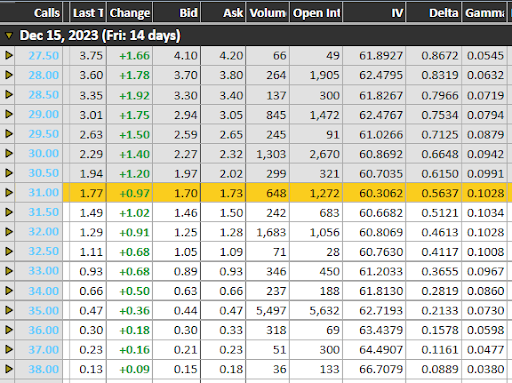This screenshot has height=383, width=512.
Task: Select the 33.00 strike price link
Action: [44, 271]
